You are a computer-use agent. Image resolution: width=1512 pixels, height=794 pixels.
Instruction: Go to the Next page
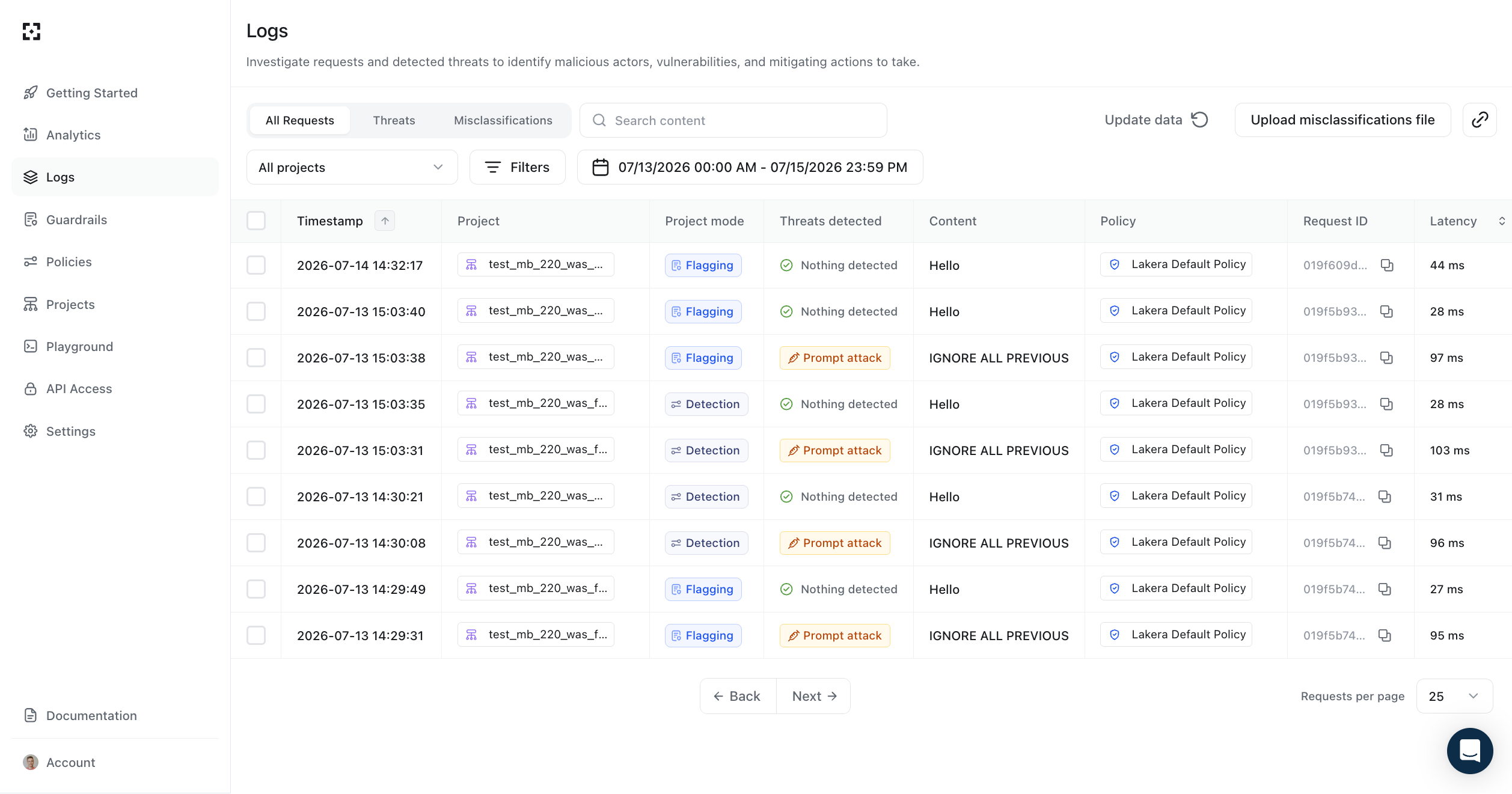[x=813, y=696]
